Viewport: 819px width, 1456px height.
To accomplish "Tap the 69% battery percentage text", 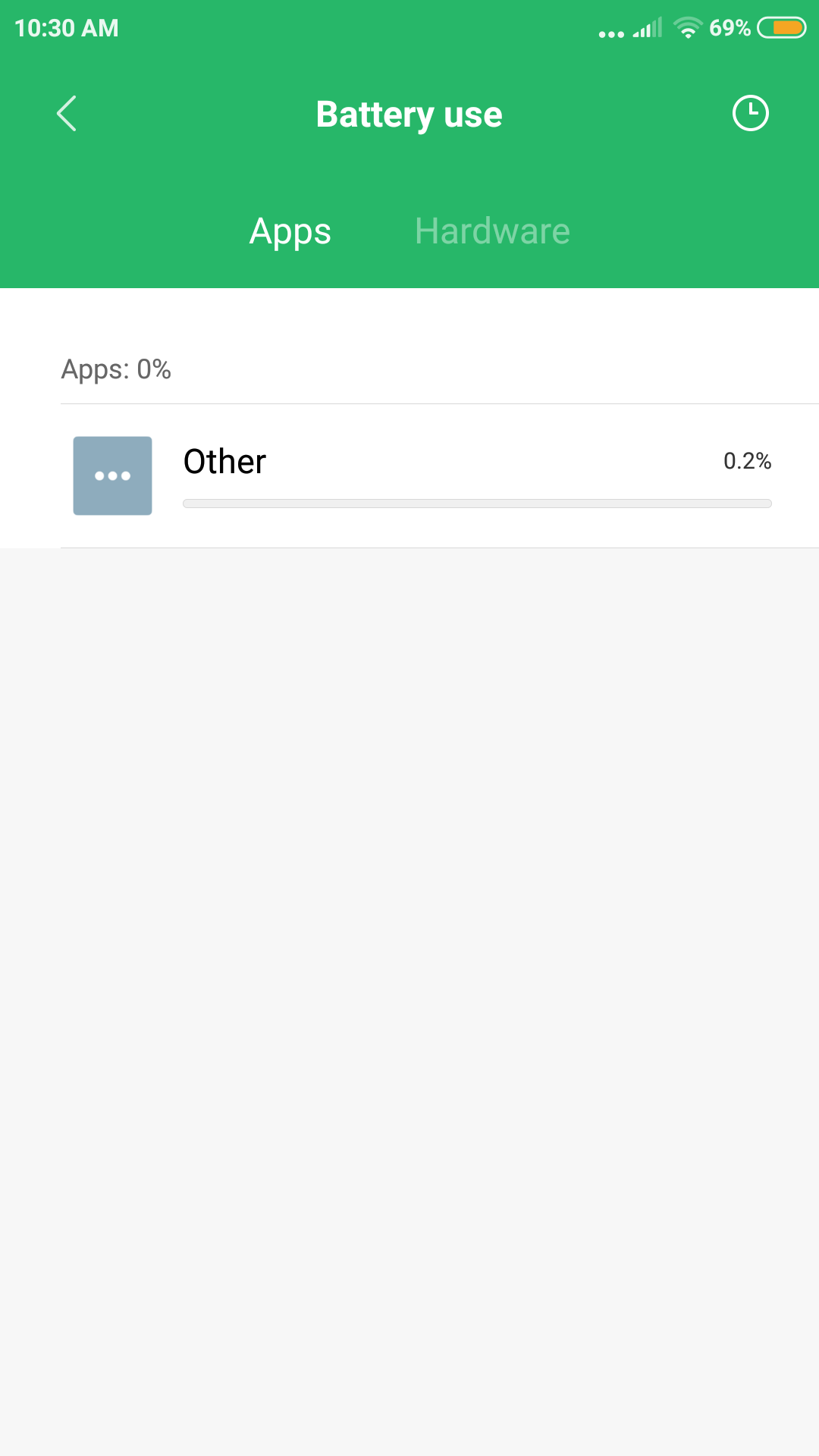I will pos(730,28).
